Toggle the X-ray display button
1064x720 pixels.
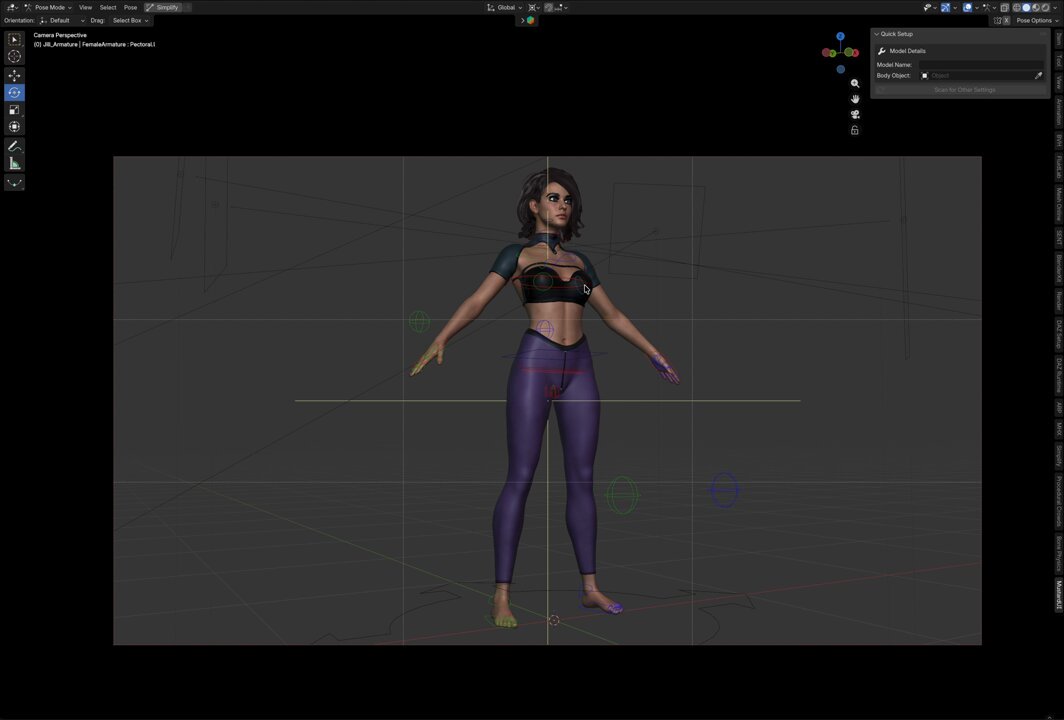[x=1004, y=7]
